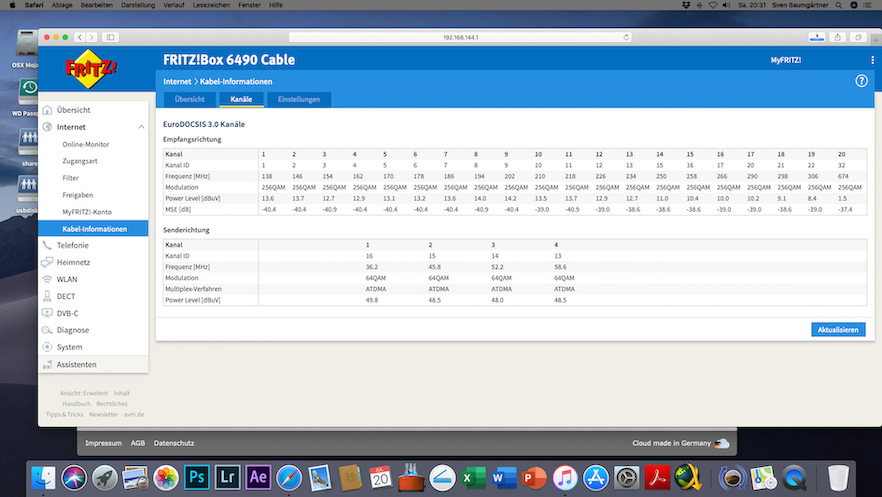Toggle the Ansicht: Erweitert view link

tap(84, 393)
